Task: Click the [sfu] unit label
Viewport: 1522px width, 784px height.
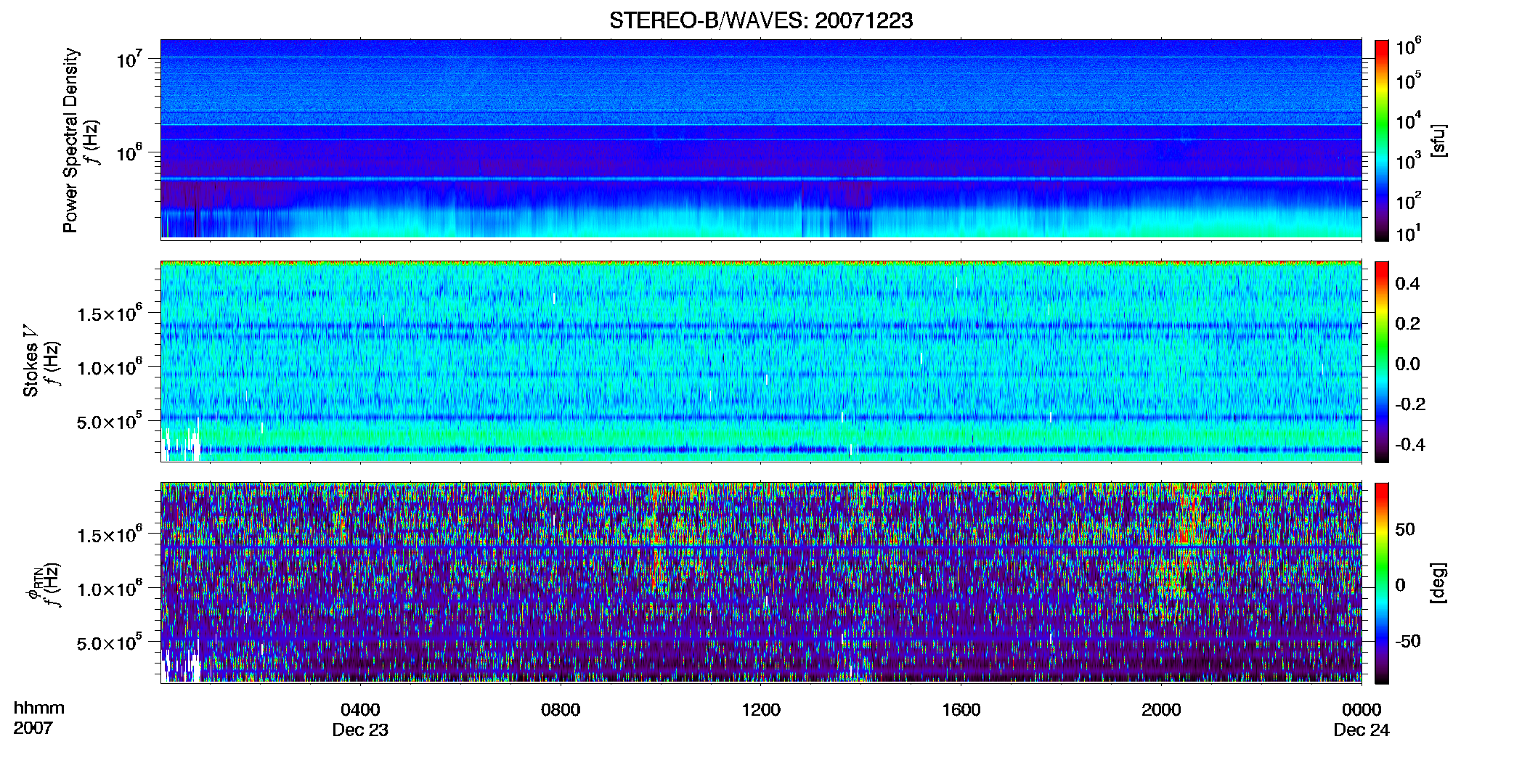Action: (1438, 140)
